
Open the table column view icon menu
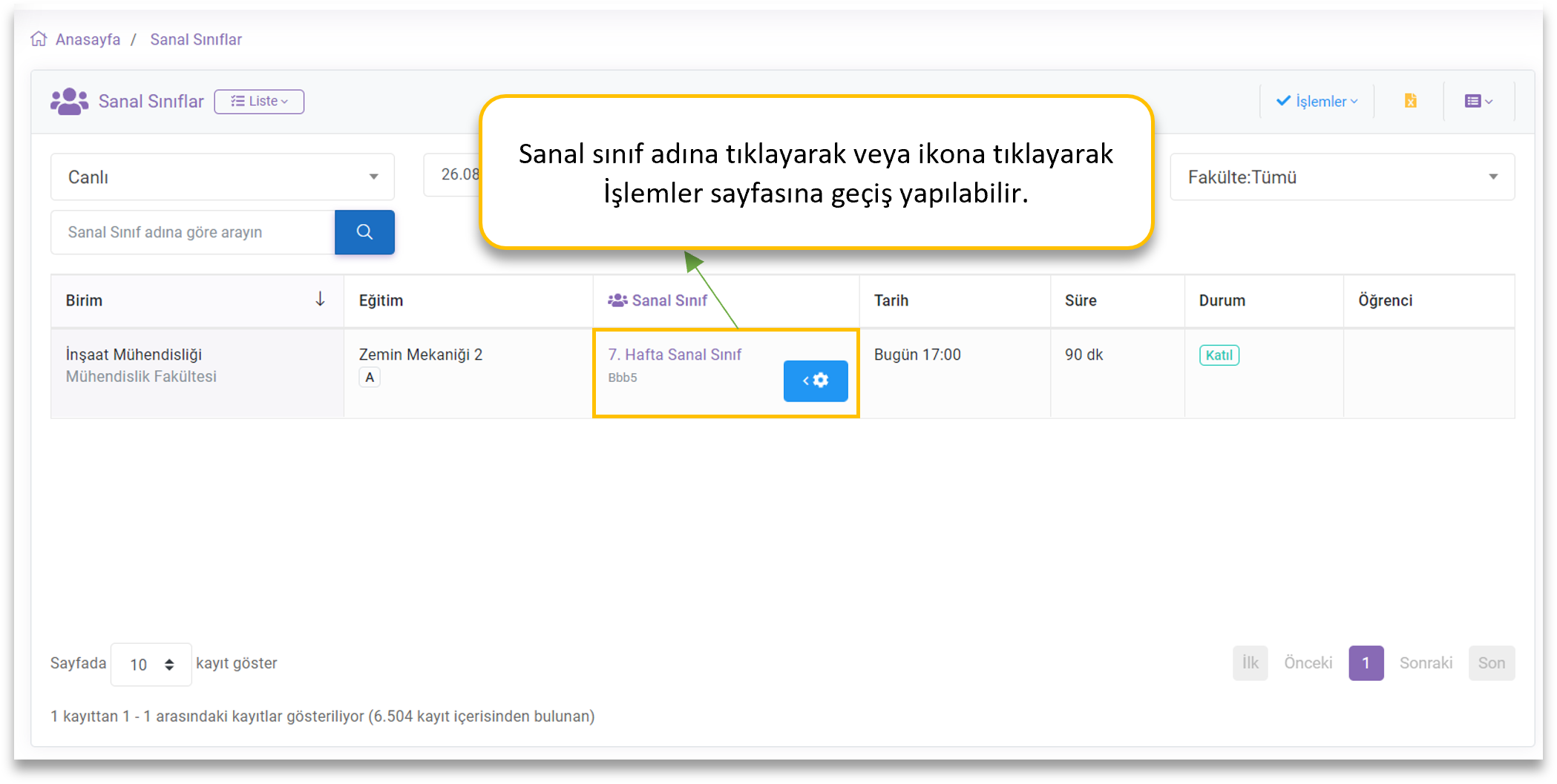tap(1478, 101)
